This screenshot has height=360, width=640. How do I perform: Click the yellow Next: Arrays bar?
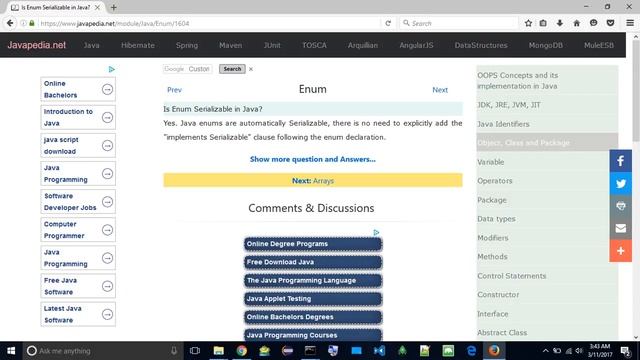[x=313, y=180]
